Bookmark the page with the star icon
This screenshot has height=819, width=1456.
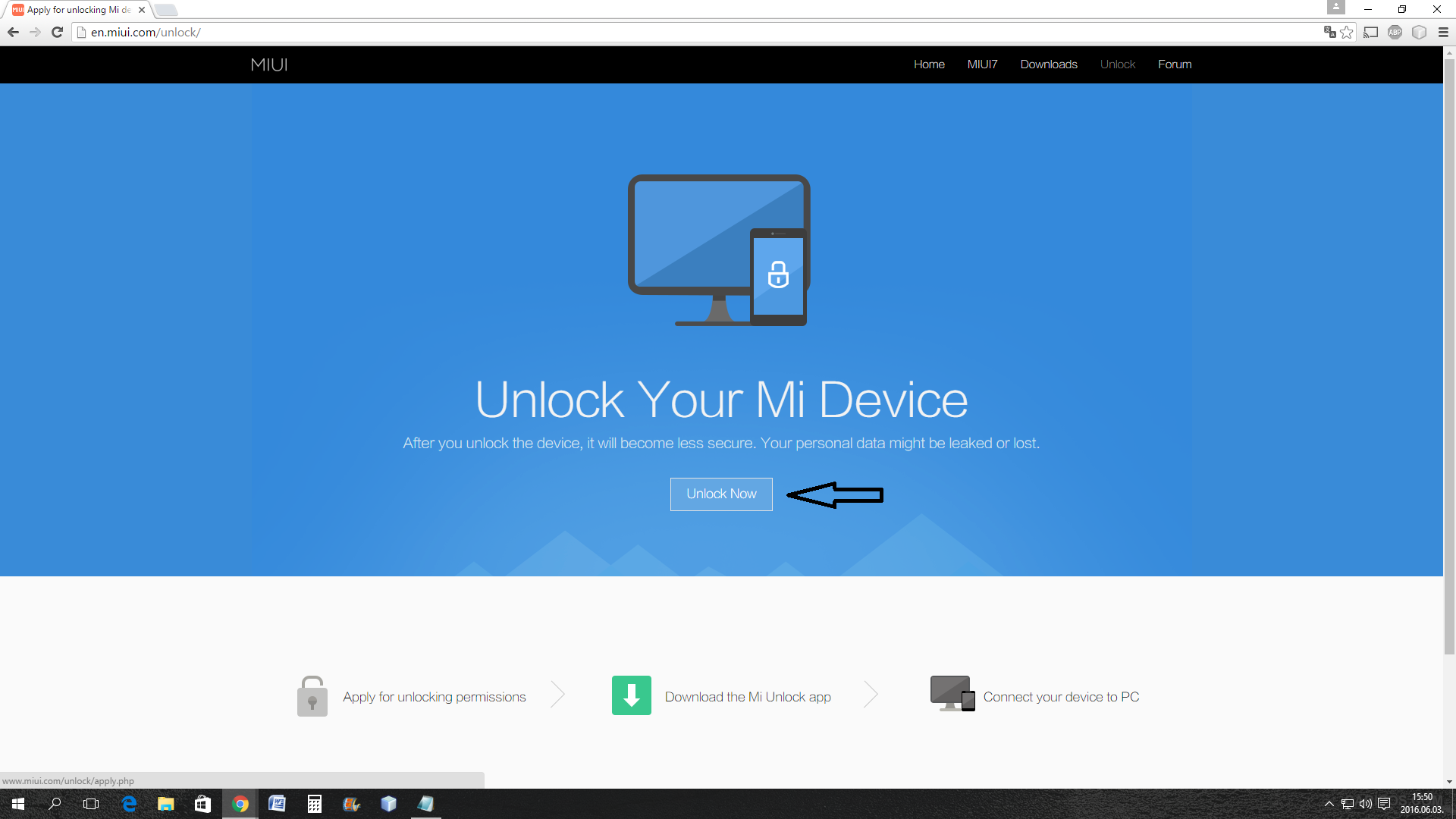point(1347,32)
